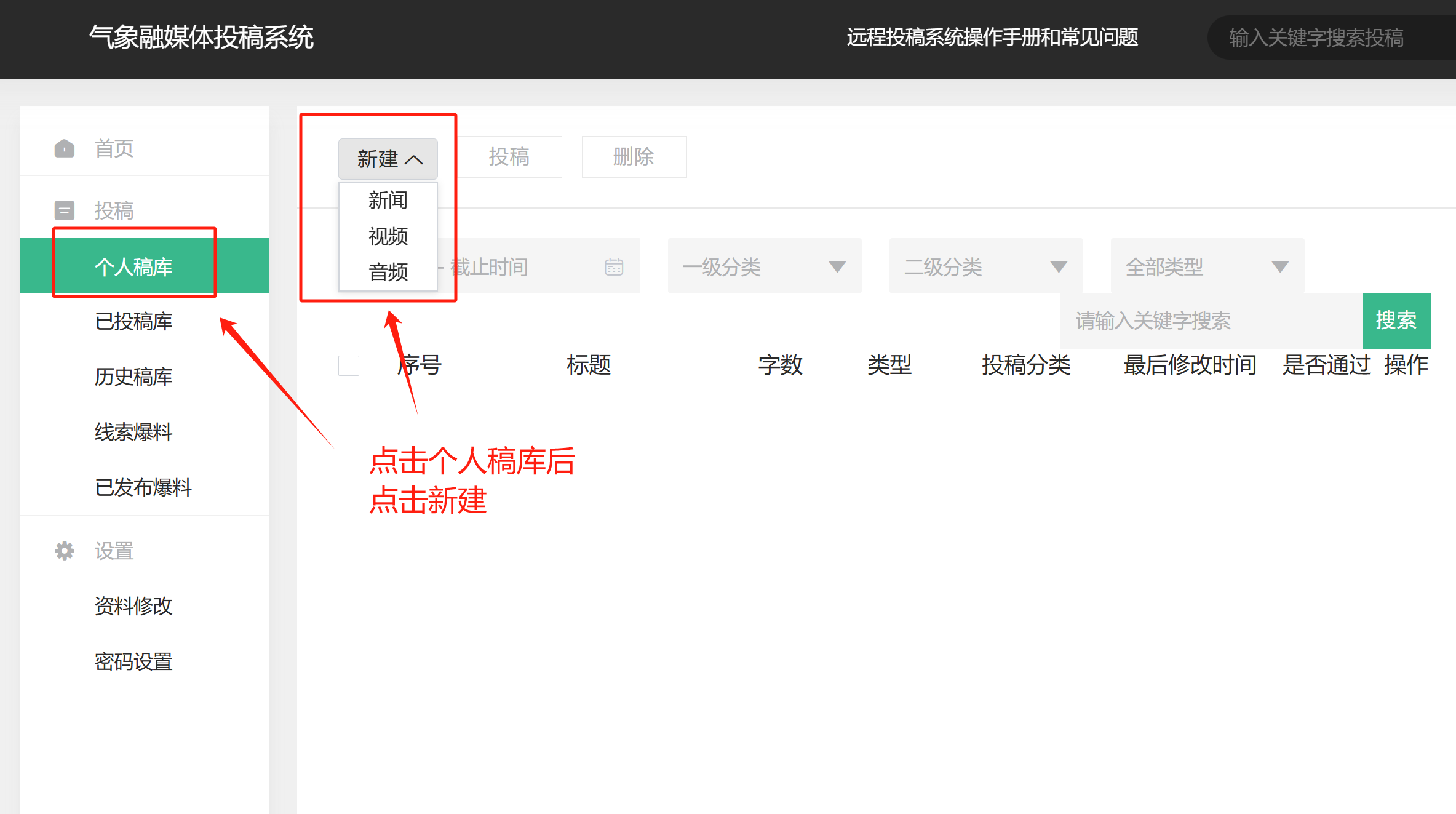This screenshot has height=814, width=1456.
Task: Focus the 请输入关键字搜索 input field
Action: pyautogui.click(x=1209, y=321)
